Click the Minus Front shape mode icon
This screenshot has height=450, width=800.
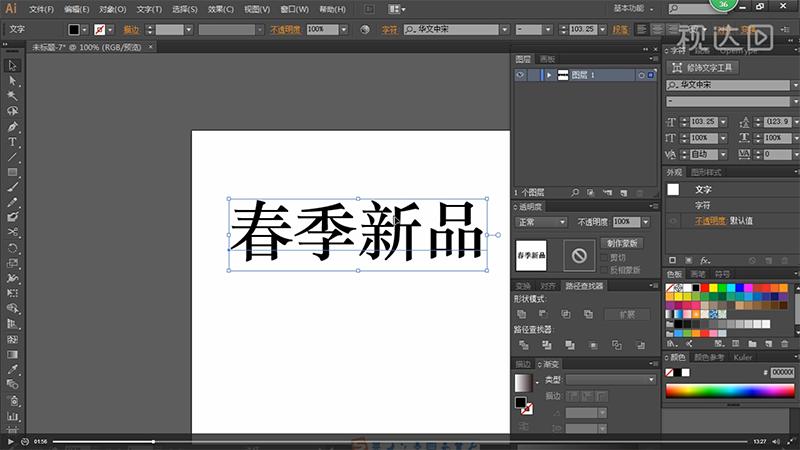543,314
